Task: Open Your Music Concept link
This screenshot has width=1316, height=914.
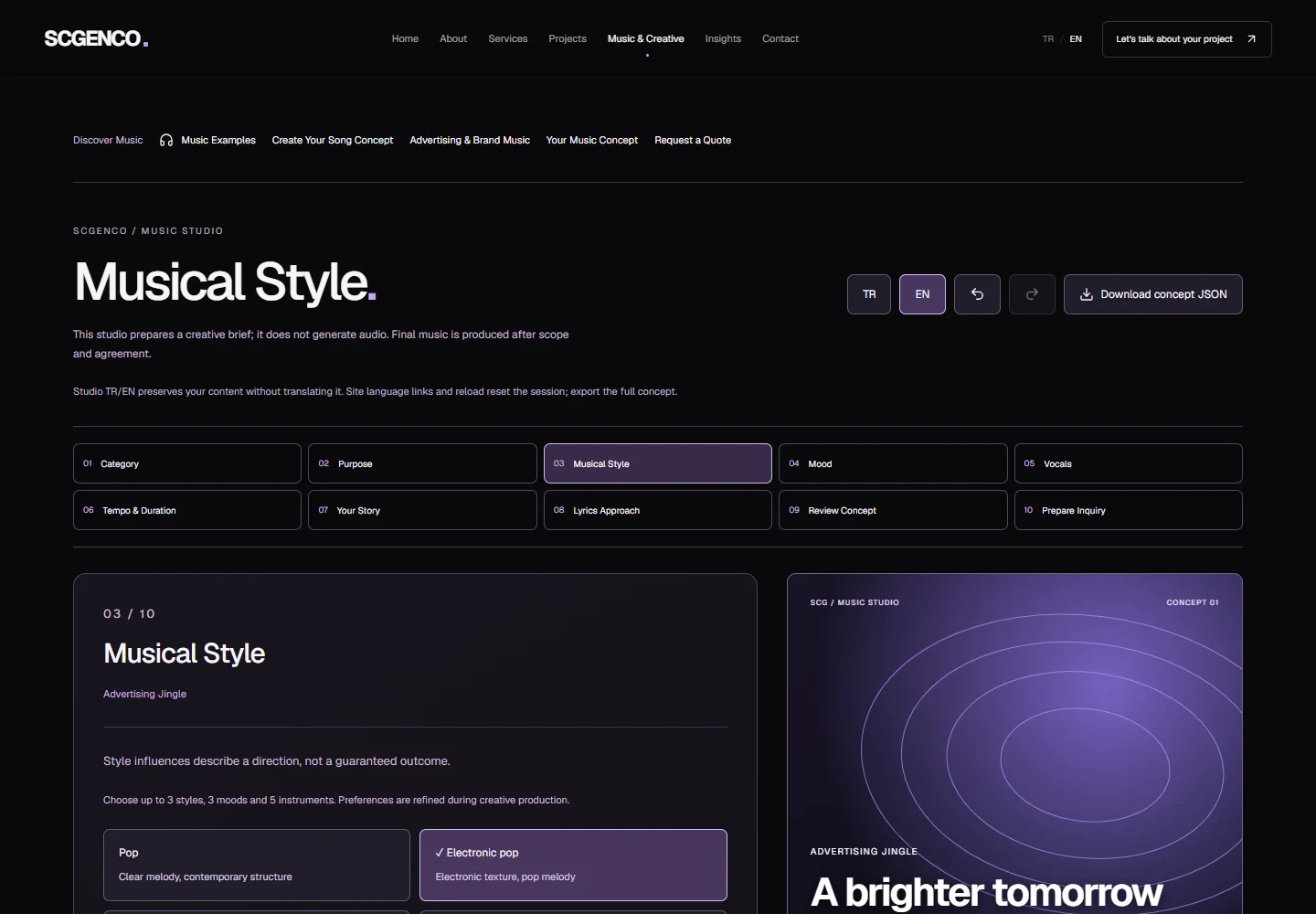Action: pos(592,140)
